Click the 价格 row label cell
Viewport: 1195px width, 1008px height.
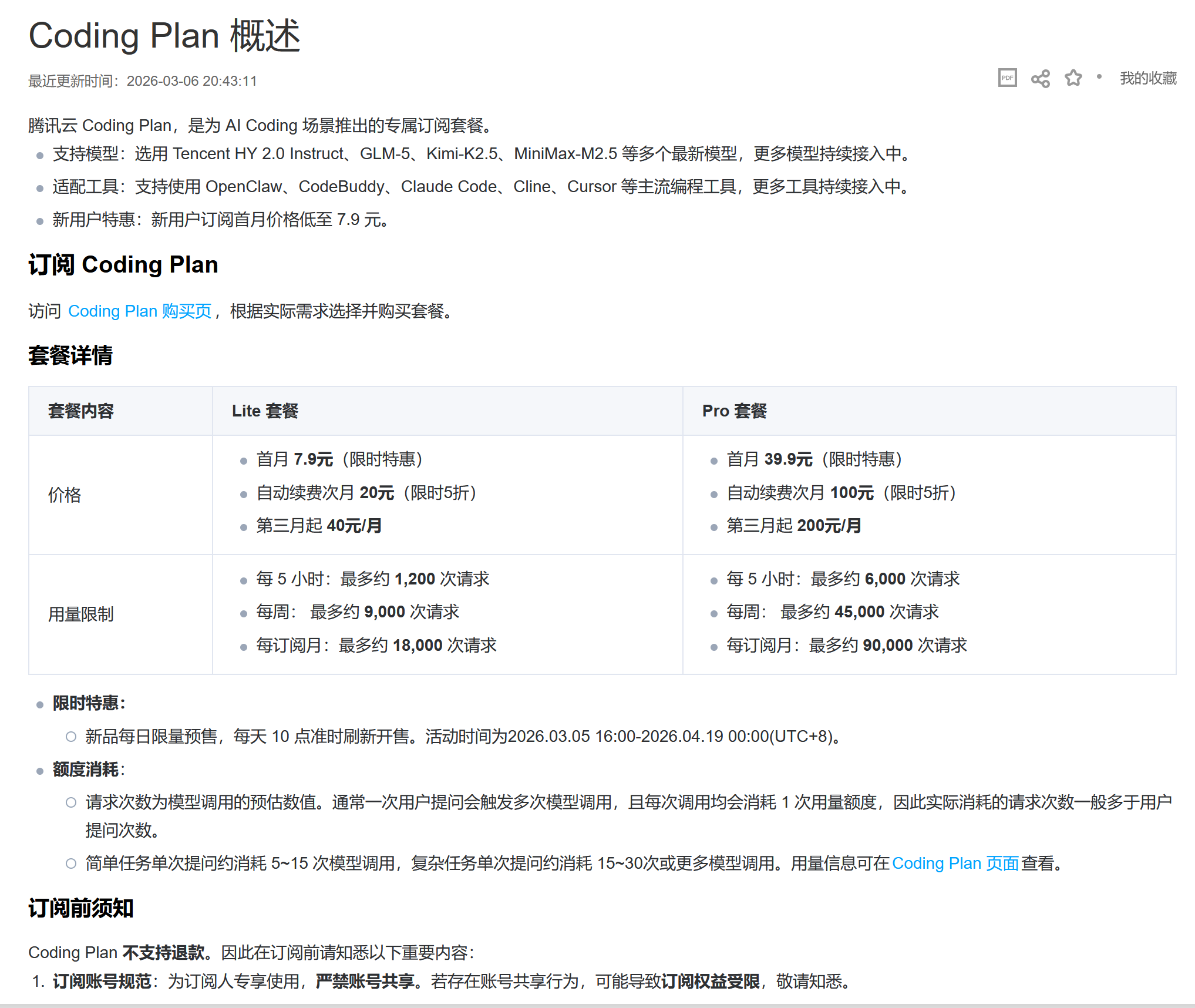65,495
